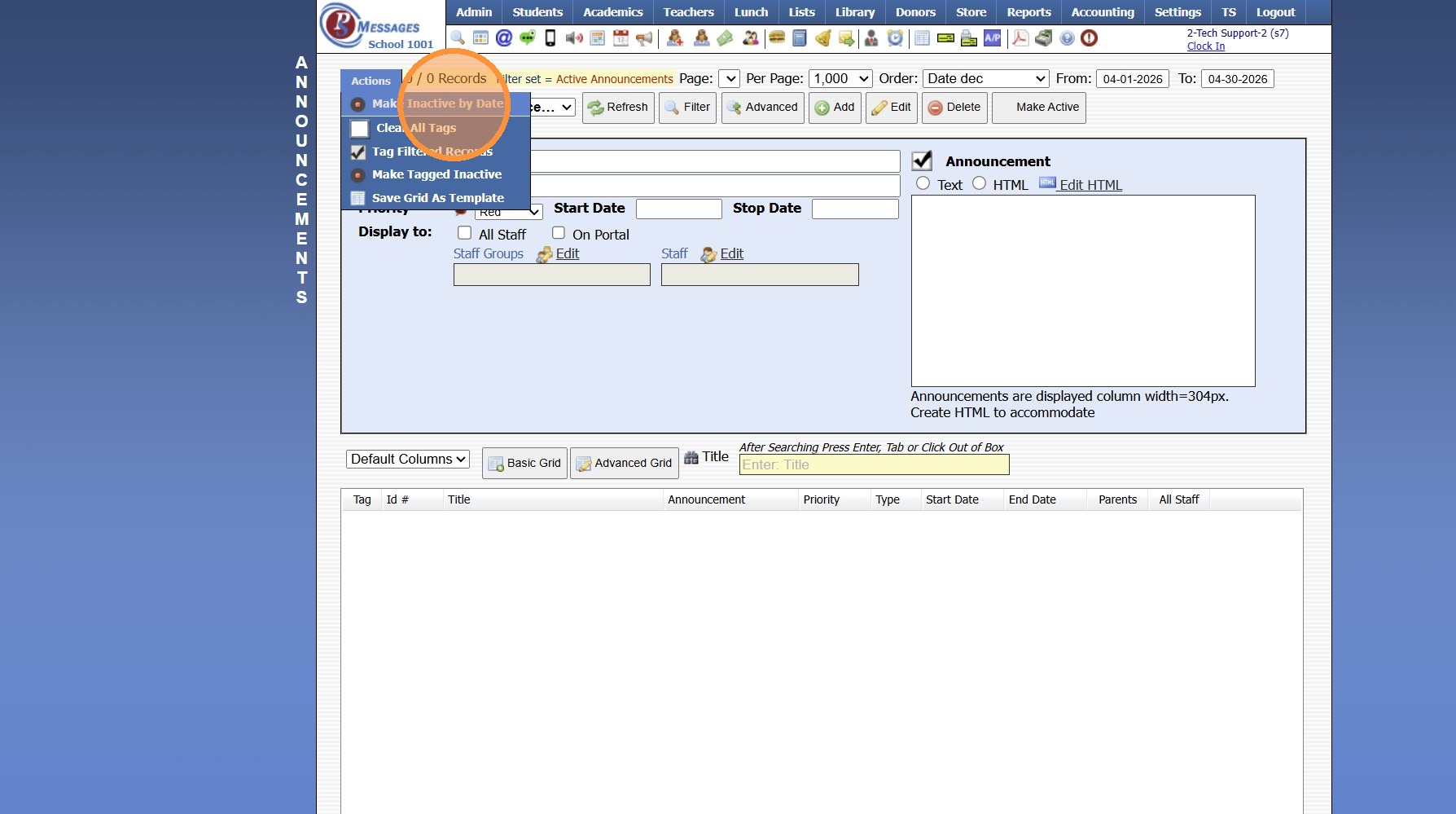
Task: Click the Staff Groups Edit link
Action: coord(568,253)
